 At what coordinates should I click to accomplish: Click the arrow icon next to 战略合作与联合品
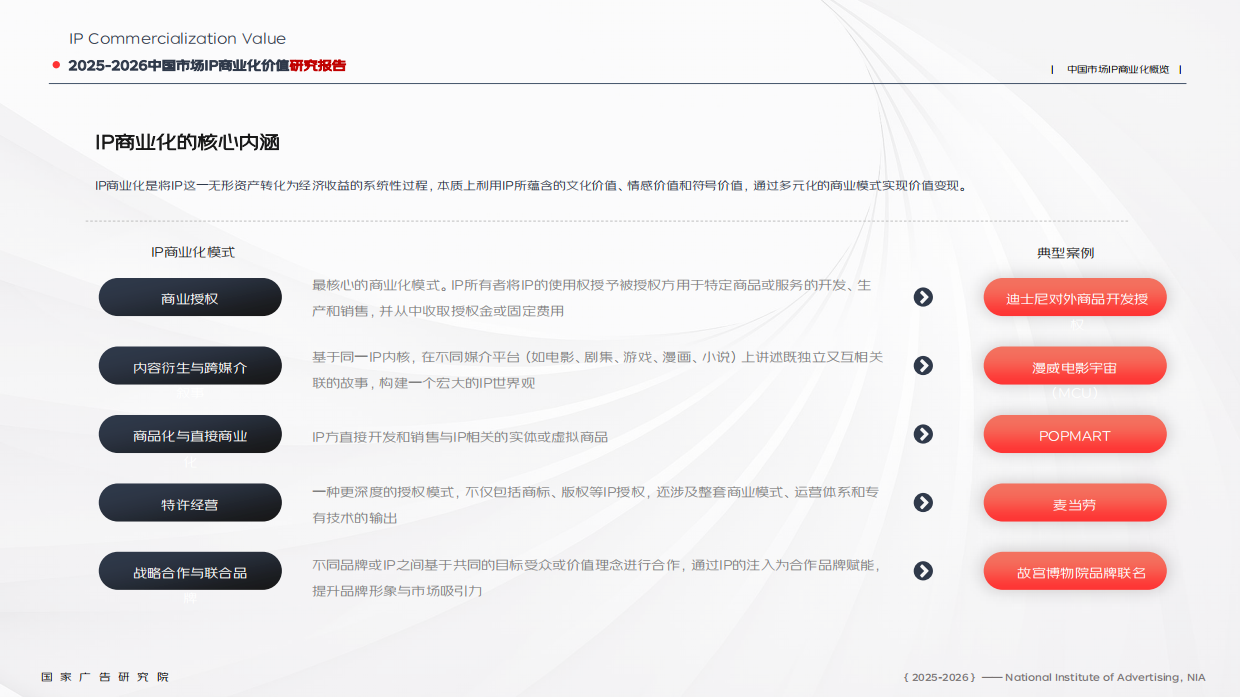pos(923,571)
